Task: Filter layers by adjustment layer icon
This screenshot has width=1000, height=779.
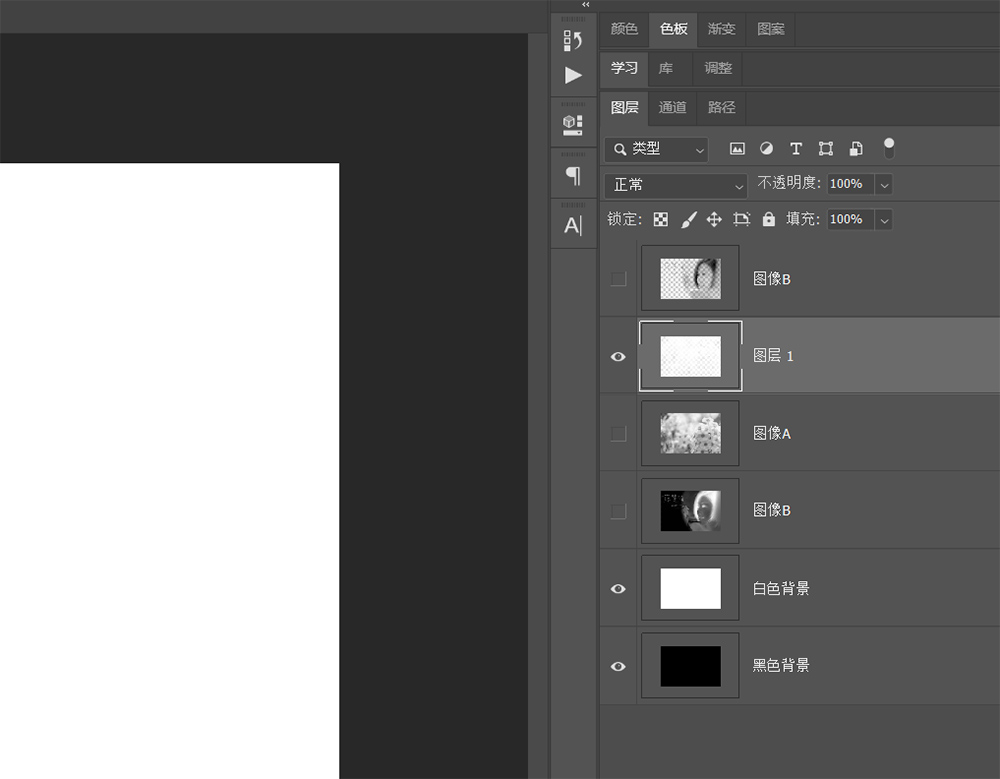Action: pyautogui.click(x=767, y=149)
